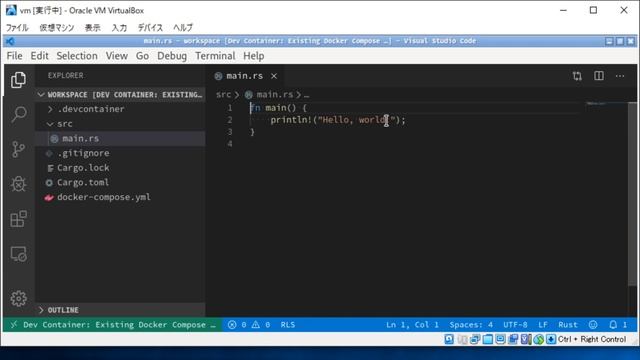Open the Terminal menu

[215, 56]
